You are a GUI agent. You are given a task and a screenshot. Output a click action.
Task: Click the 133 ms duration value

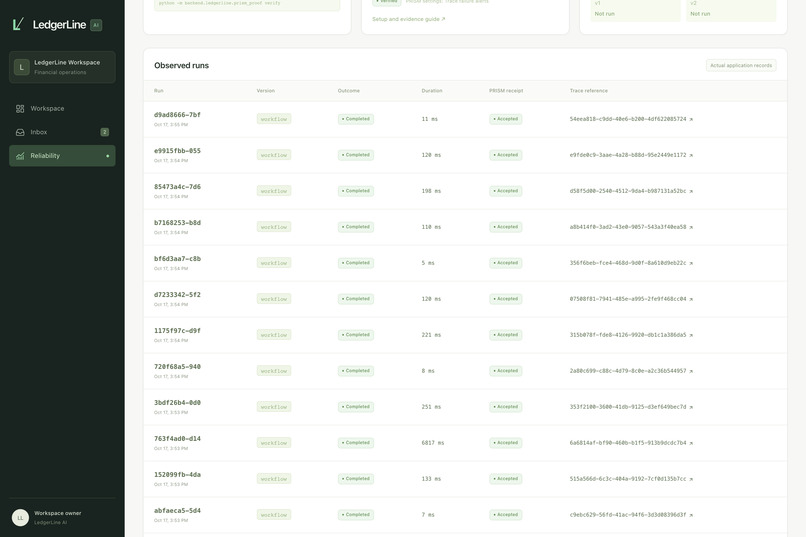(x=431, y=479)
